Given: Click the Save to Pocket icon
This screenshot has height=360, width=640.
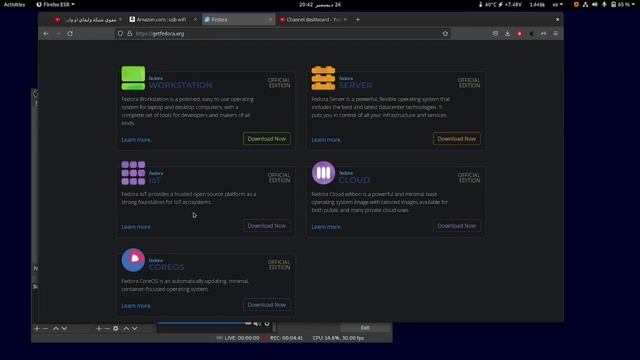Looking at the screenshot, I should point(495,33).
